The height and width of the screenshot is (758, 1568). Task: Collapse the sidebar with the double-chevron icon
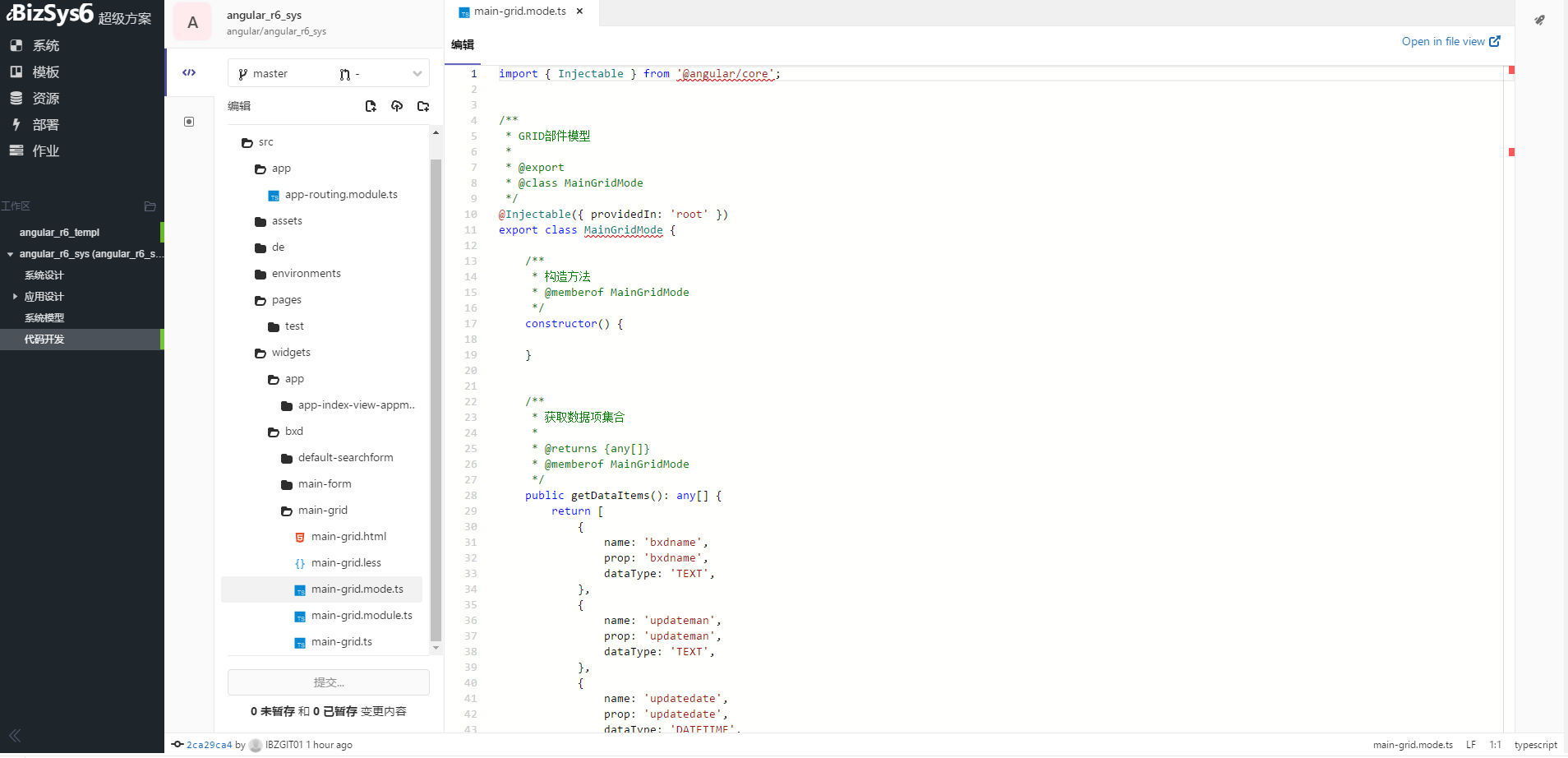click(x=15, y=736)
